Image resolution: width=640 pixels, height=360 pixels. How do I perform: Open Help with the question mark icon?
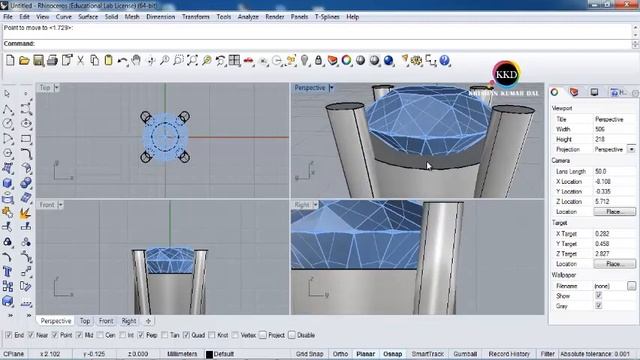coord(444,61)
